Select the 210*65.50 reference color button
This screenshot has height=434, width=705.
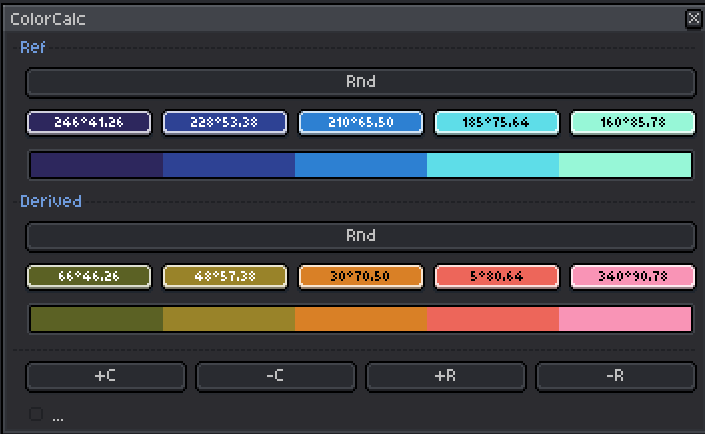coord(361,122)
